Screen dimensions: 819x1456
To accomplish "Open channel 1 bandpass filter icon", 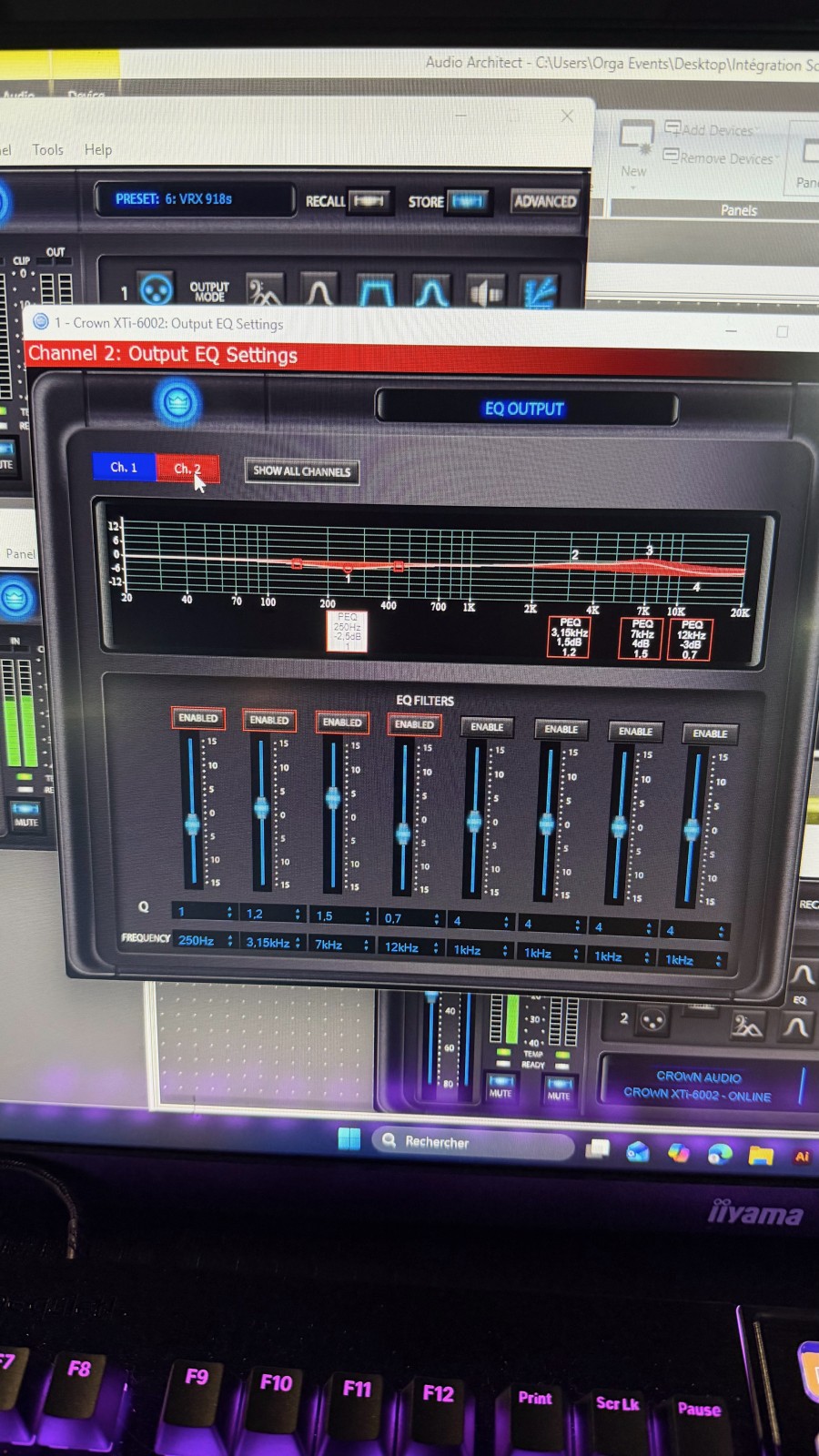I will point(375,293).
